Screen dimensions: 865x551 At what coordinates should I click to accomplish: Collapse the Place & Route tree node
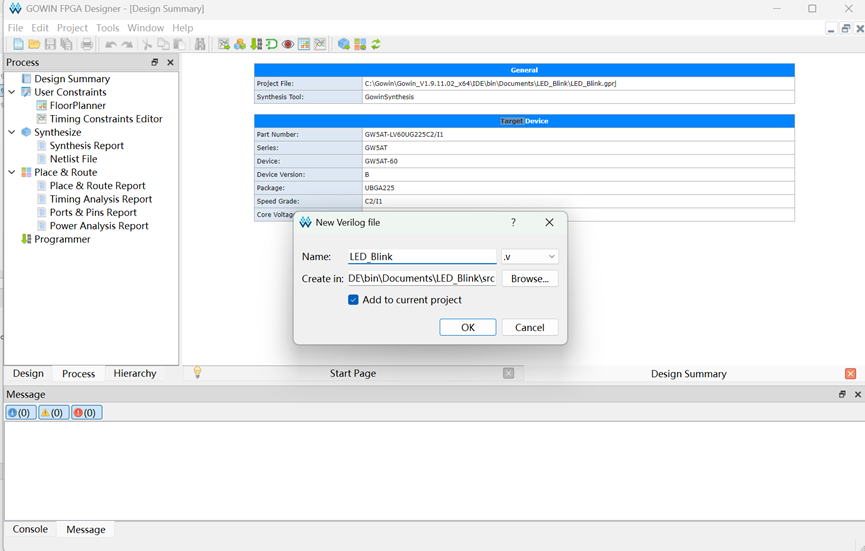pyautogui.click(x=12, y=172)
